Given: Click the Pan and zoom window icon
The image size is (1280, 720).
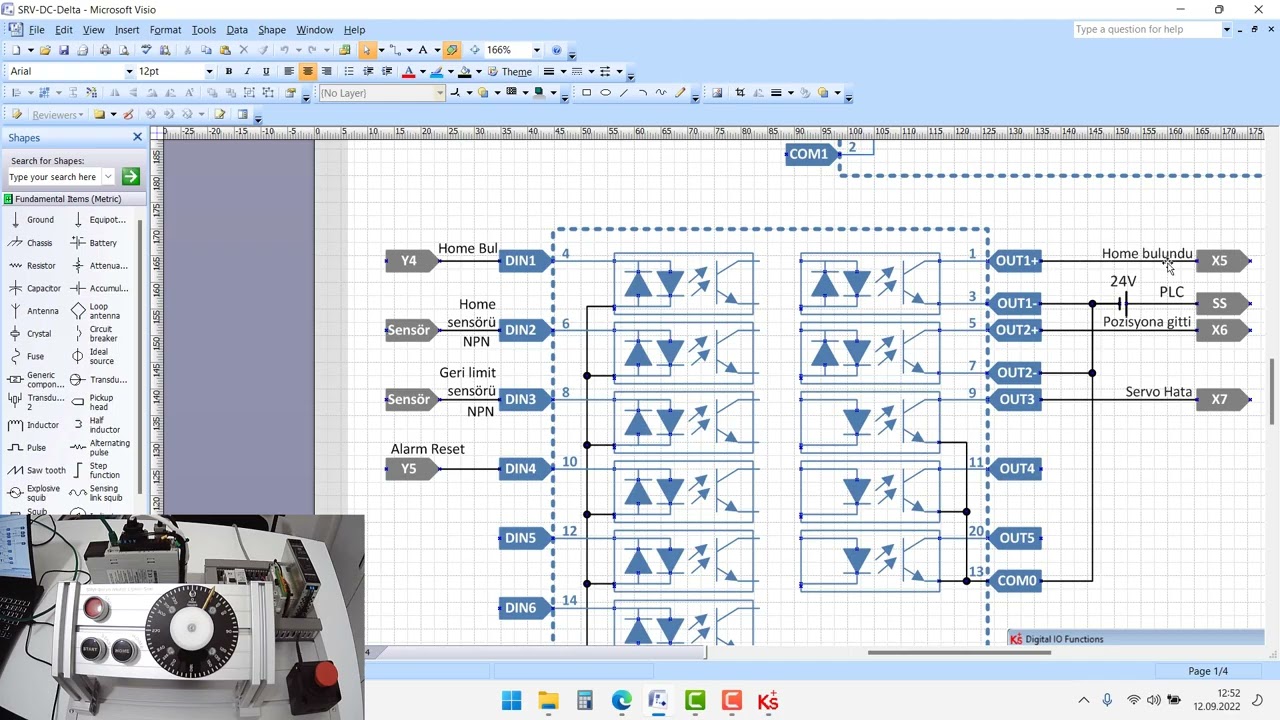Looking at the screenshot, I should [474, 50].
